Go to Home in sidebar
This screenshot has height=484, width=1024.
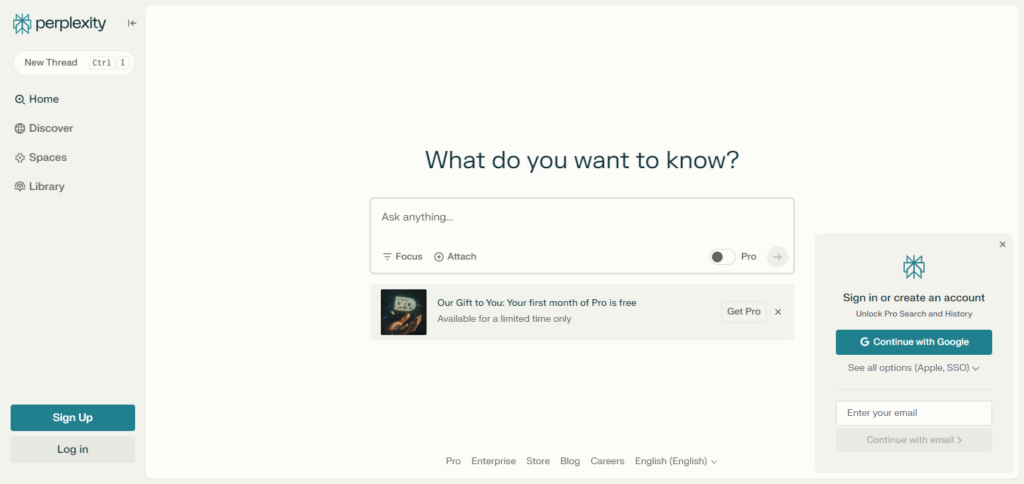coord(37,99)
